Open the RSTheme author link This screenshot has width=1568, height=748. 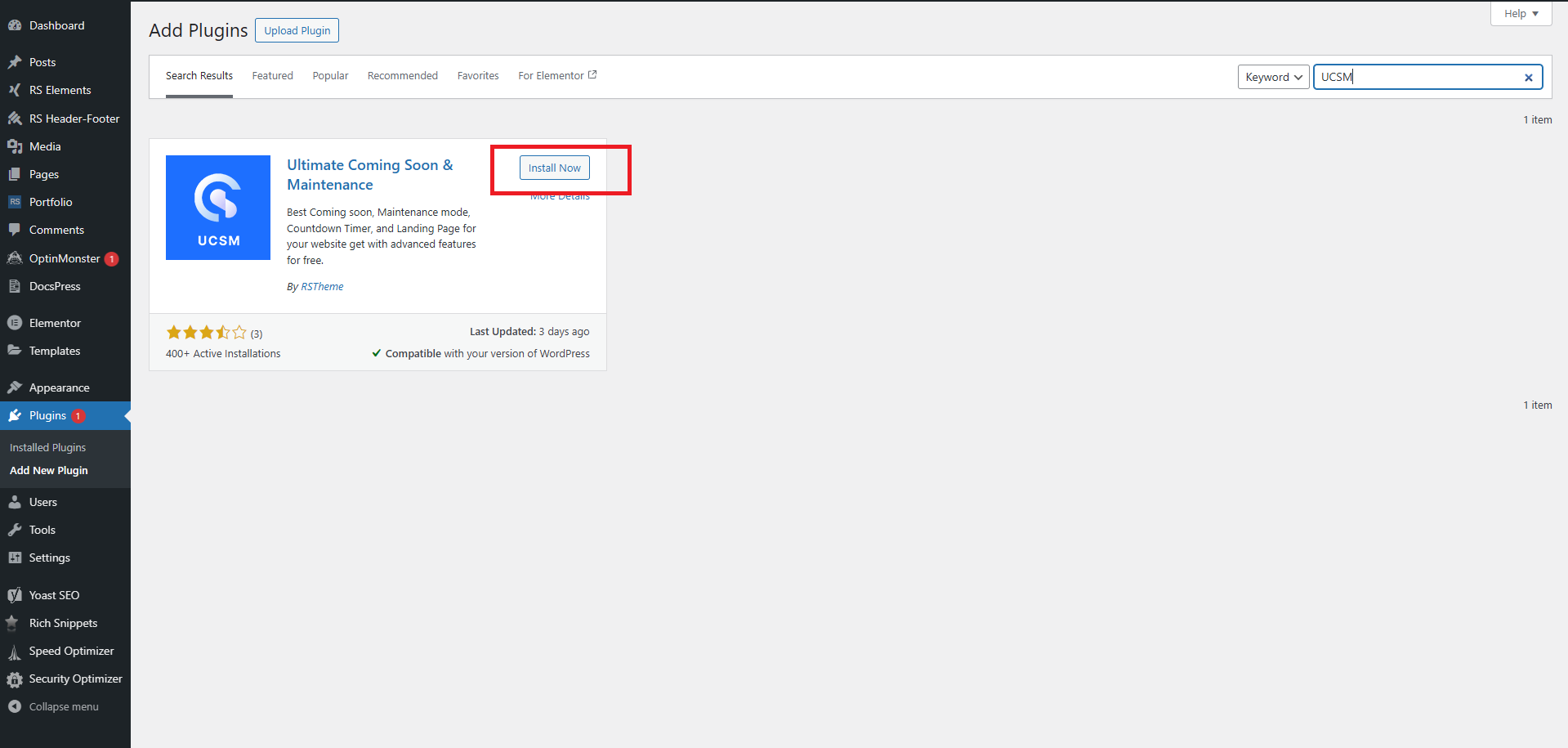[322, 287]
